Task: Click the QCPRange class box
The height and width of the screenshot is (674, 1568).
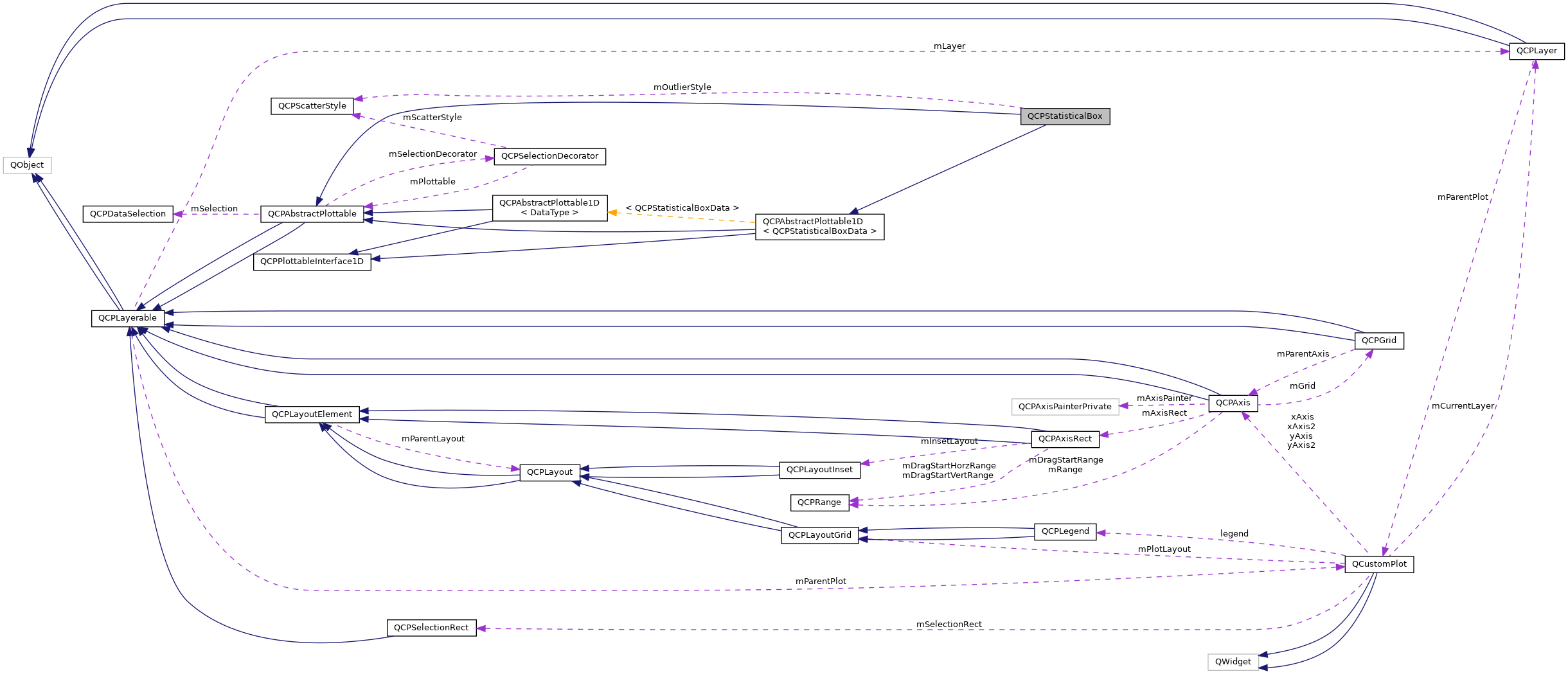Action: pos(821,502)
